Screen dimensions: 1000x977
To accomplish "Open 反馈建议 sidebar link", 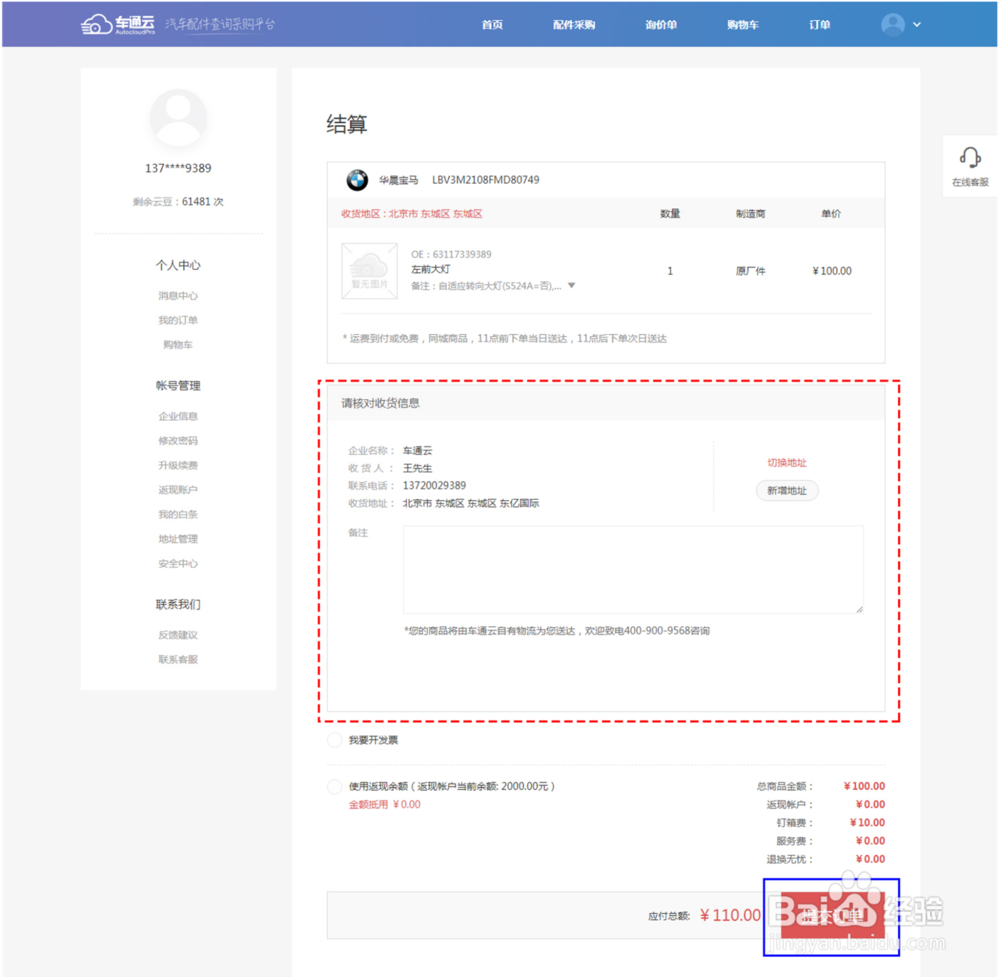I will 178,635.
